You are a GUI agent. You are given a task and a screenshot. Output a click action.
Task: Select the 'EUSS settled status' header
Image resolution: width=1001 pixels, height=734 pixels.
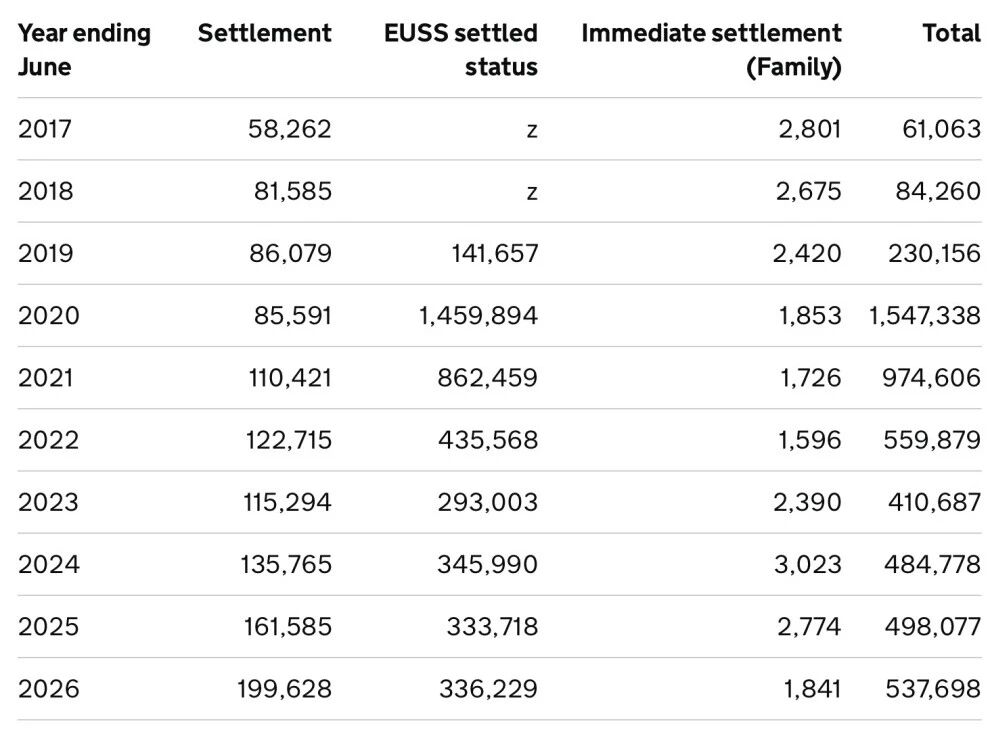click(460, 50)
